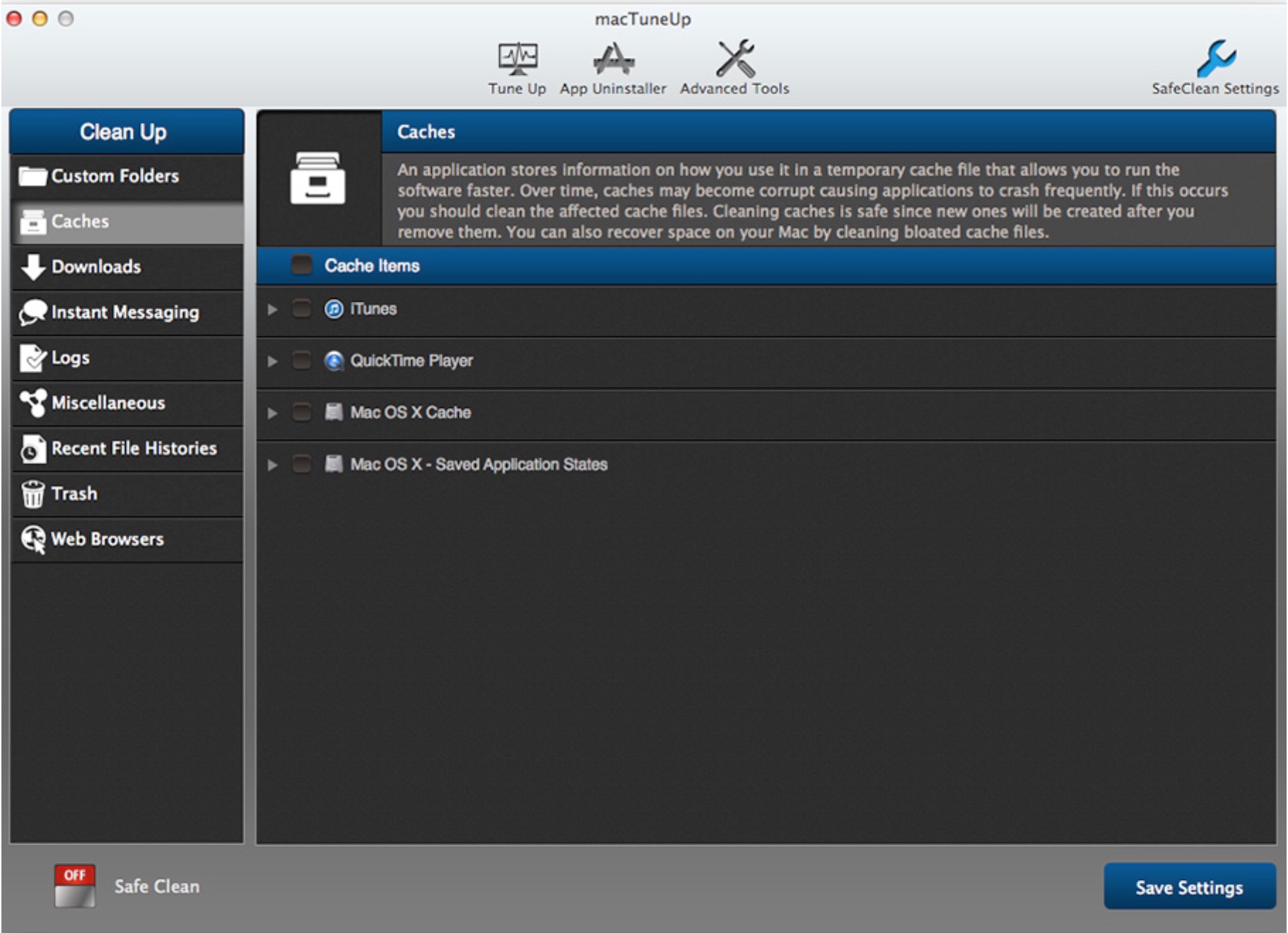
Task: Select Instant Messaging in the sidebar
Action: coord(127,312)
